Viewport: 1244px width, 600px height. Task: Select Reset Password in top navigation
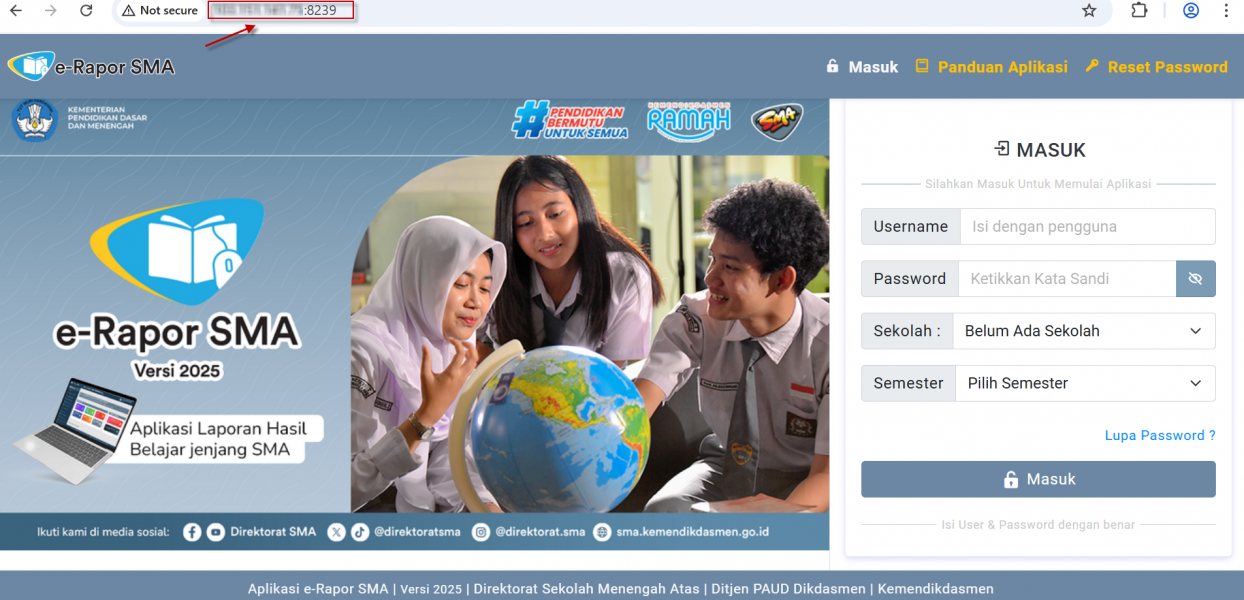coord(1156,67)
